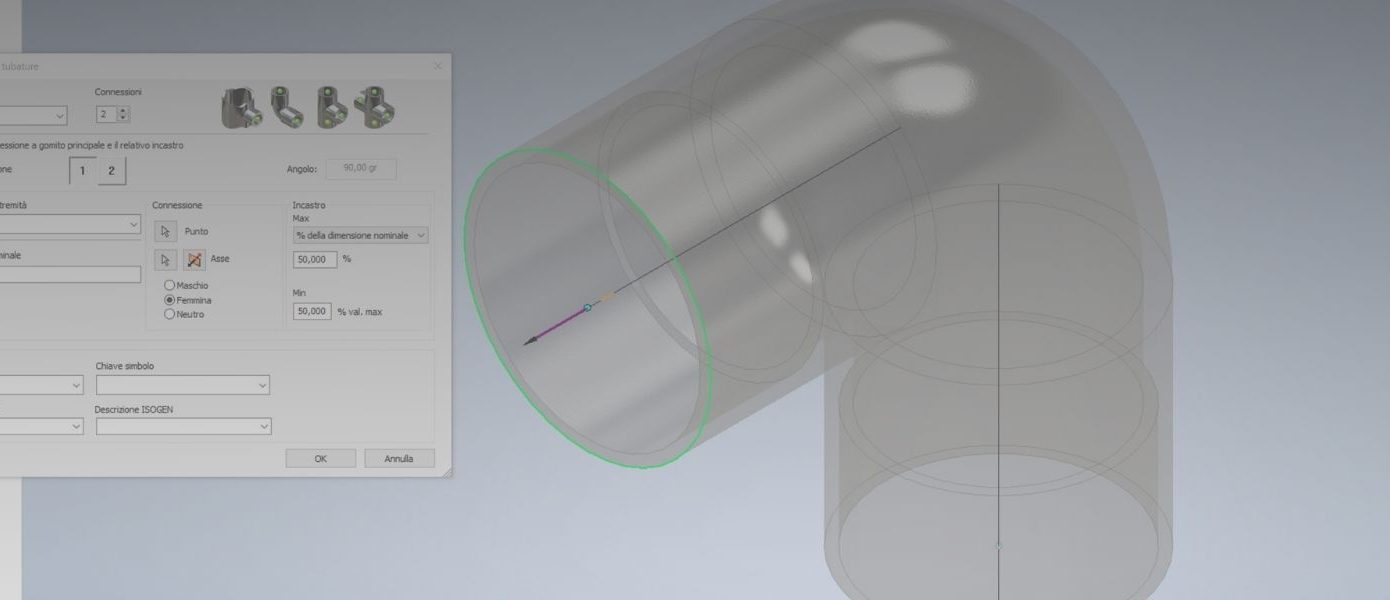The width and height of the screenshot is (1390, 600).
Task: Select the Maschio radio button
Action: (x=169, y=286)
